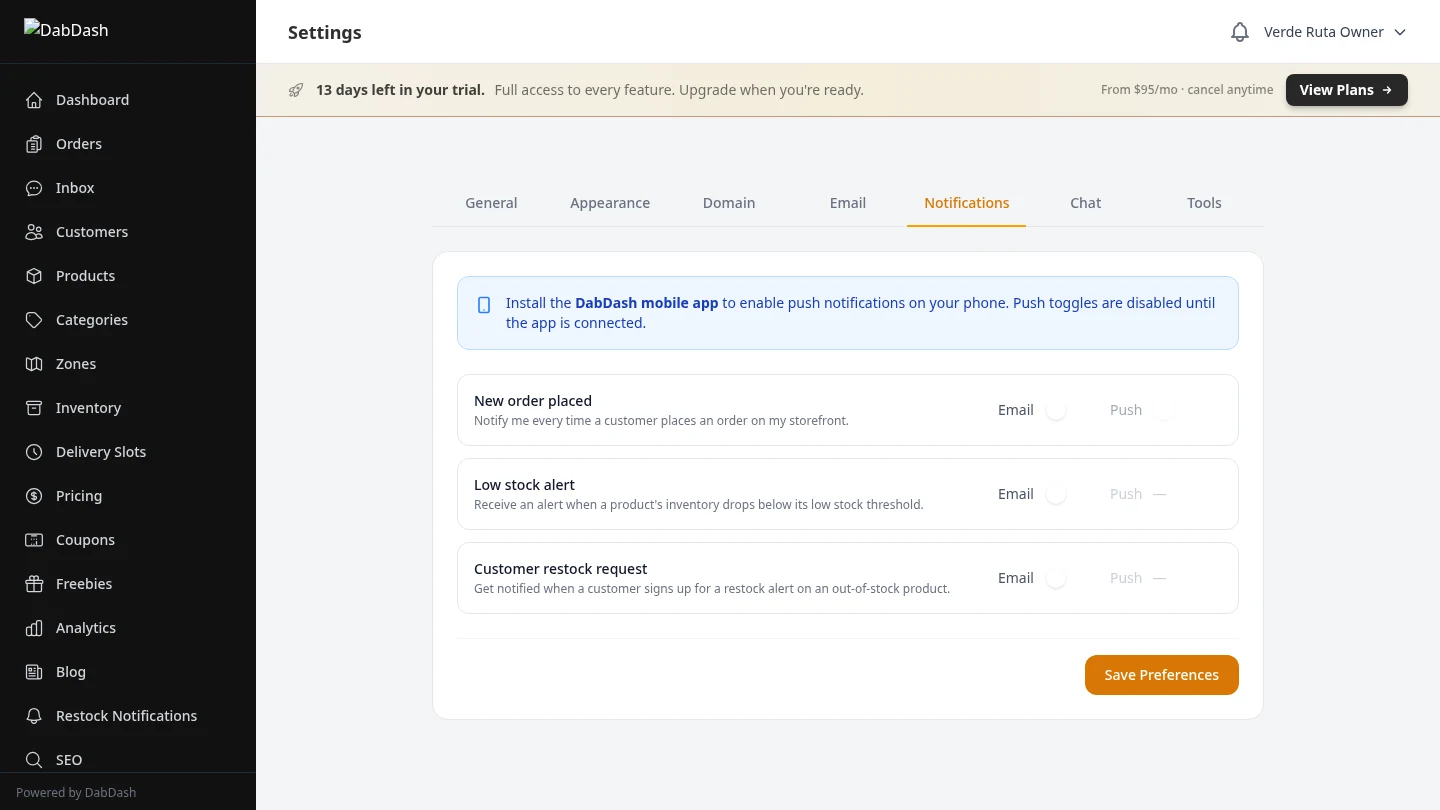Go to the Products page
Image resolution: width=1440 pixels, height=810 pixels.
coord(85,275)
